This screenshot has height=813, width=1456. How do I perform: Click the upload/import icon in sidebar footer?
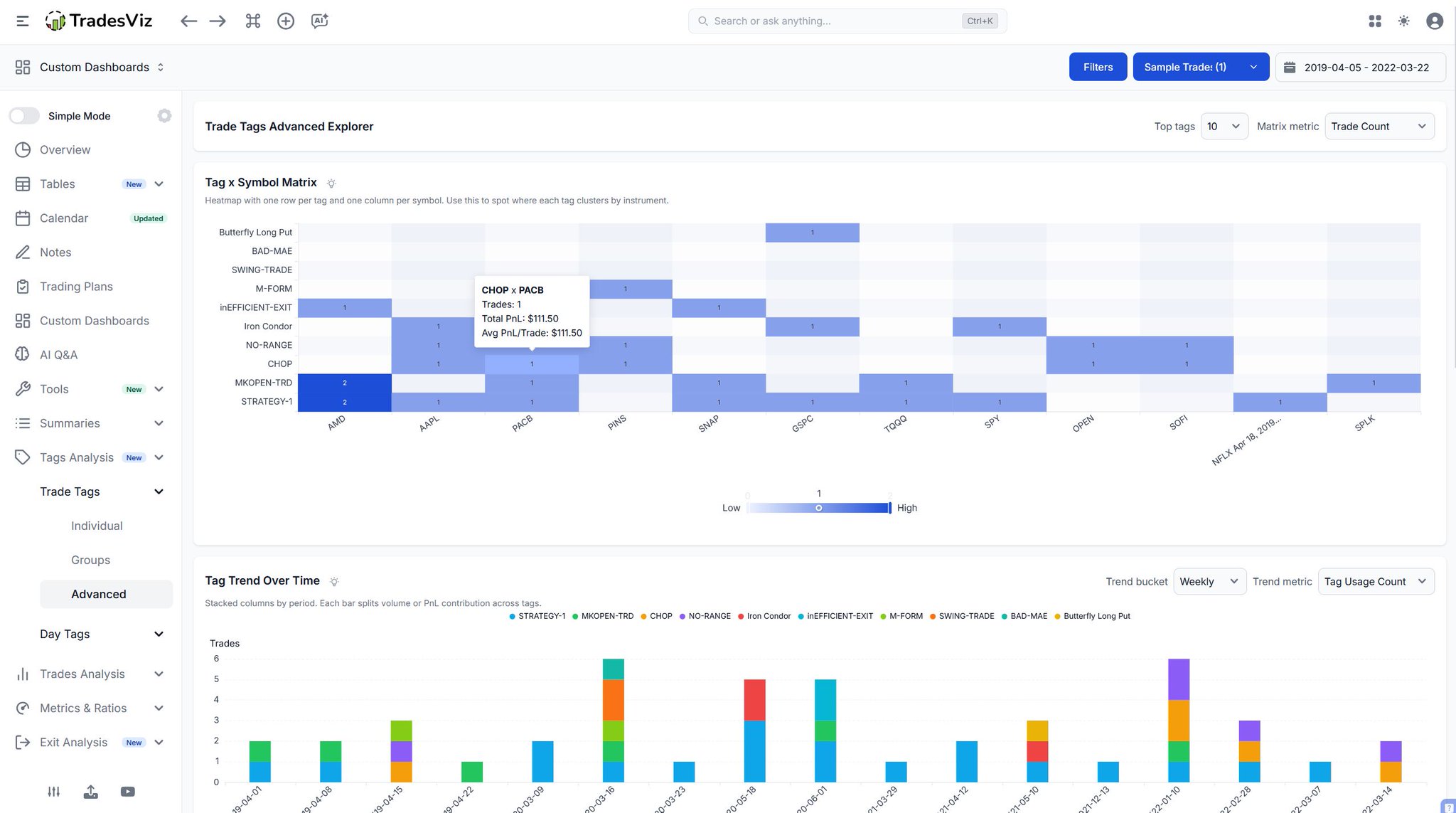[91, 792]
